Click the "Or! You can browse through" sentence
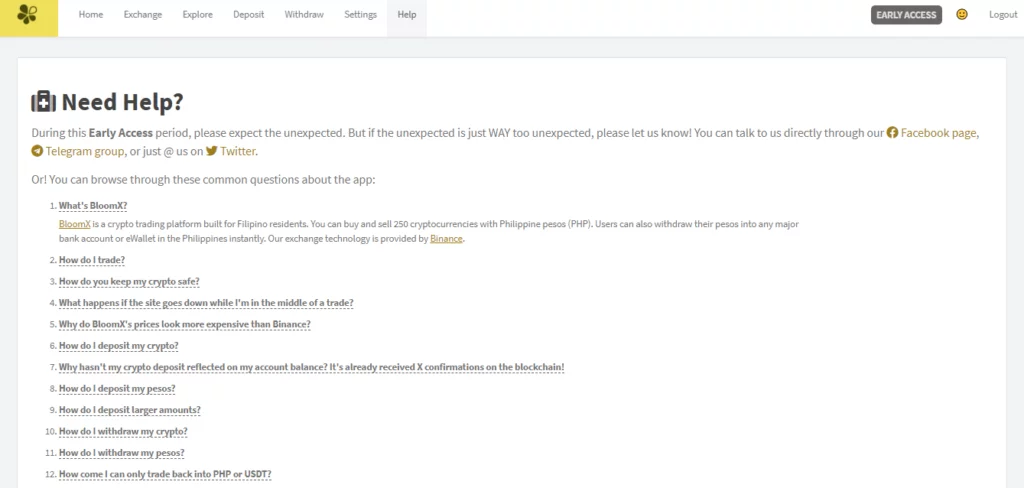This screenshot has height=488, width=1024. 203,180
